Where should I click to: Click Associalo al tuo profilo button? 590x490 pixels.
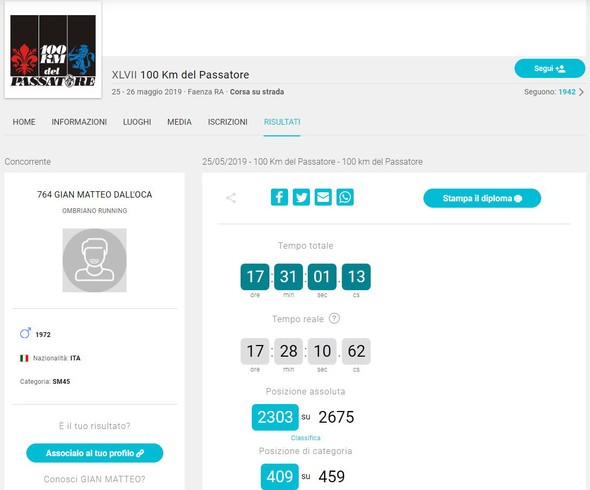click(94, 453)
